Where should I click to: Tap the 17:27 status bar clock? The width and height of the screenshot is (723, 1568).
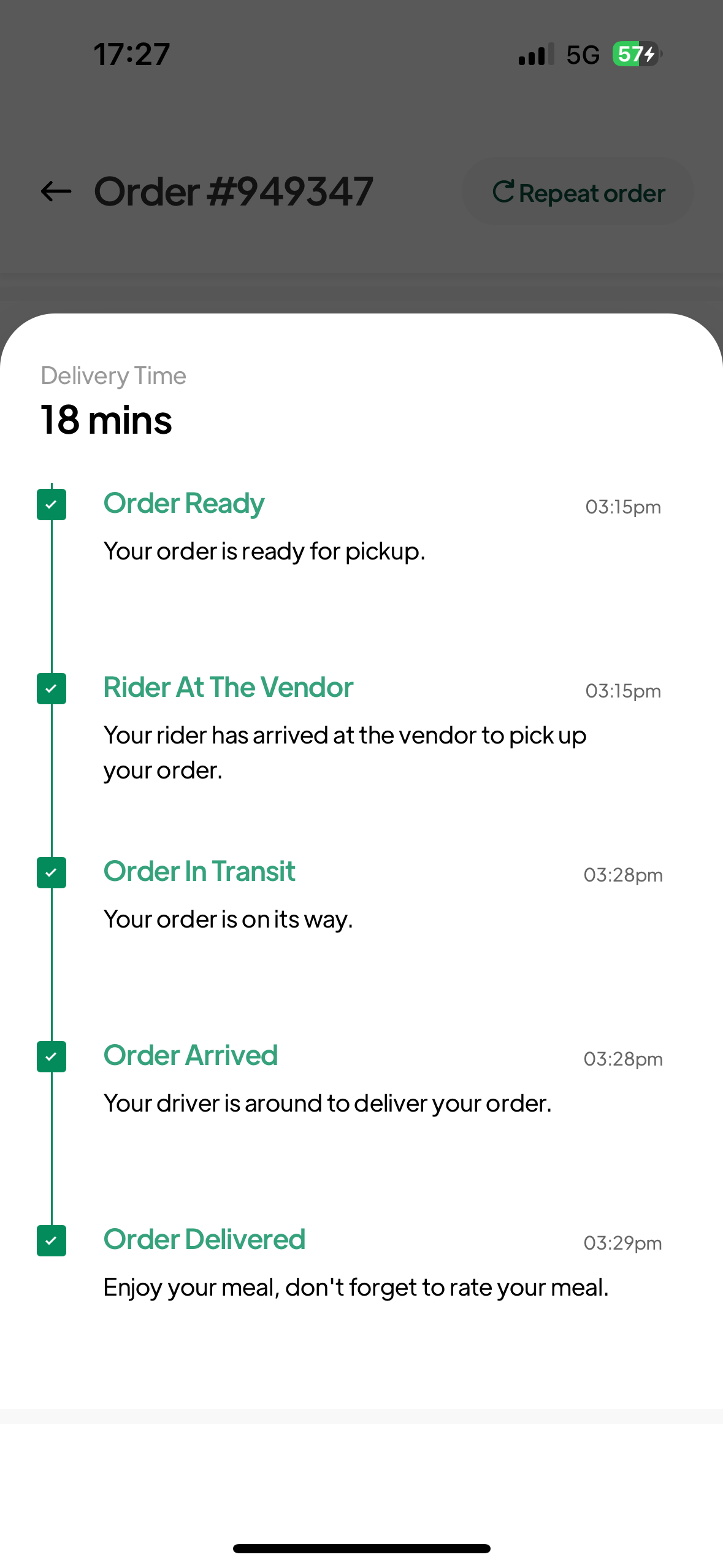click(132, 55)
